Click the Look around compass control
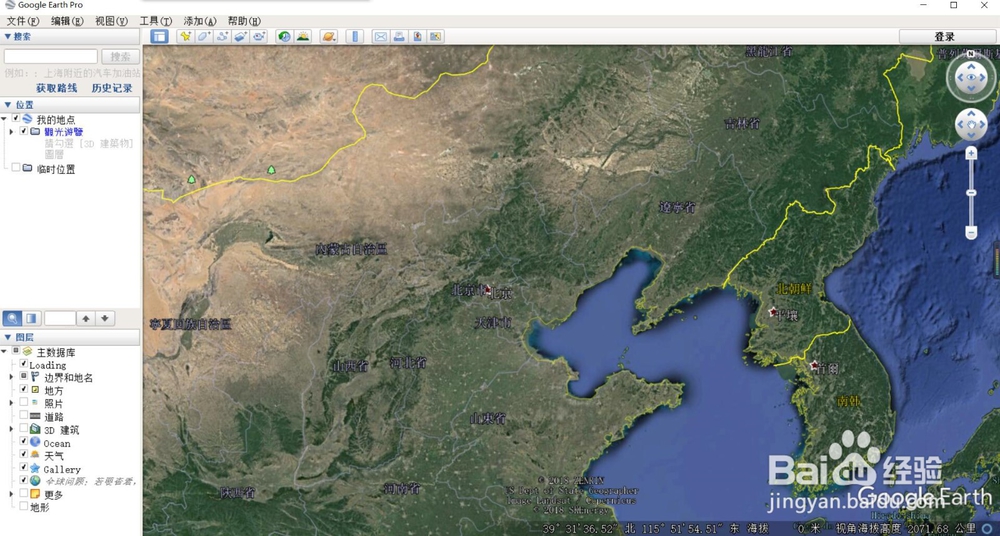Image resolution: width=1000 pixels, height=536 pixels. pos(971,77)
